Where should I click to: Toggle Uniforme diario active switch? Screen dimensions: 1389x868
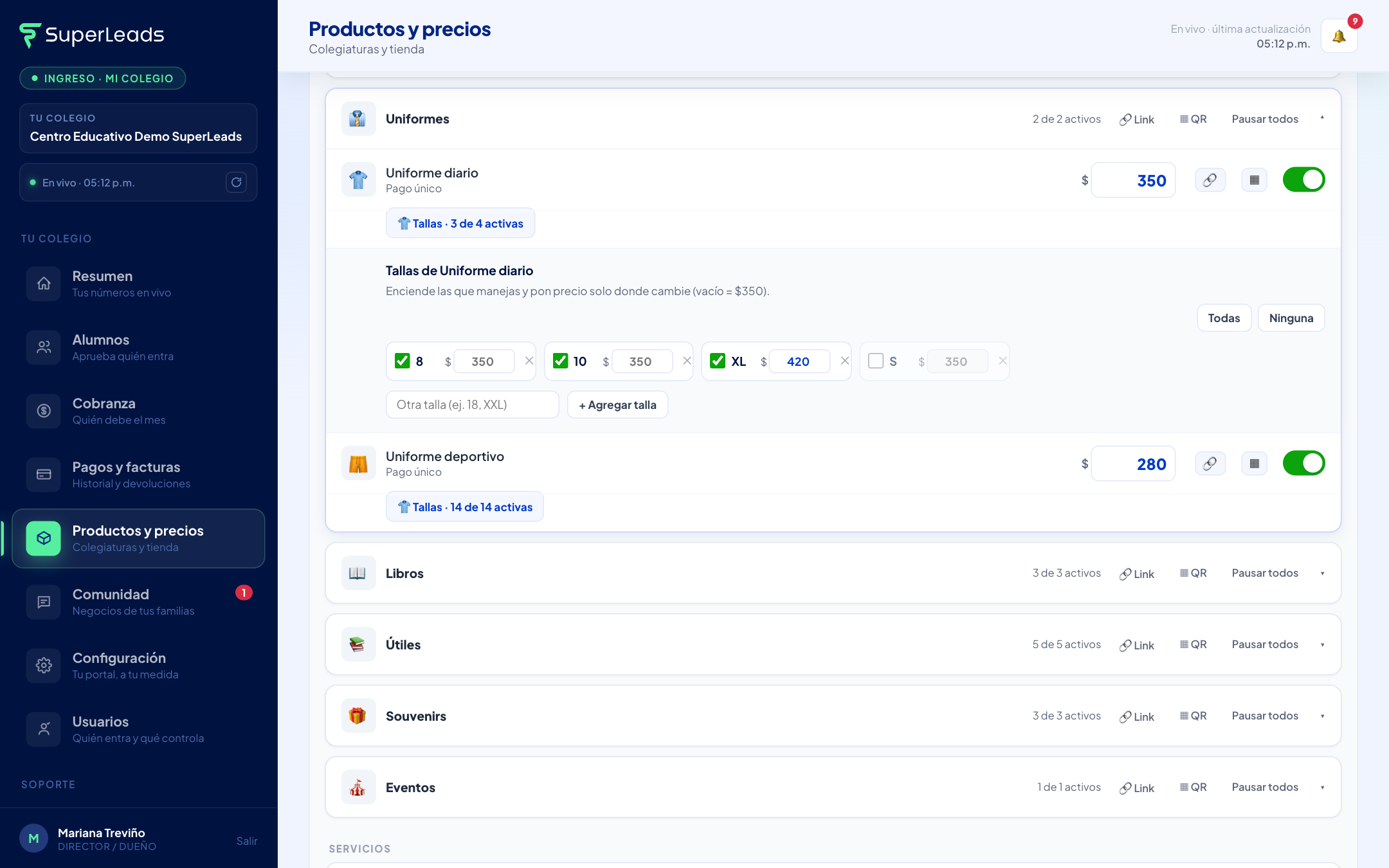1303,180
